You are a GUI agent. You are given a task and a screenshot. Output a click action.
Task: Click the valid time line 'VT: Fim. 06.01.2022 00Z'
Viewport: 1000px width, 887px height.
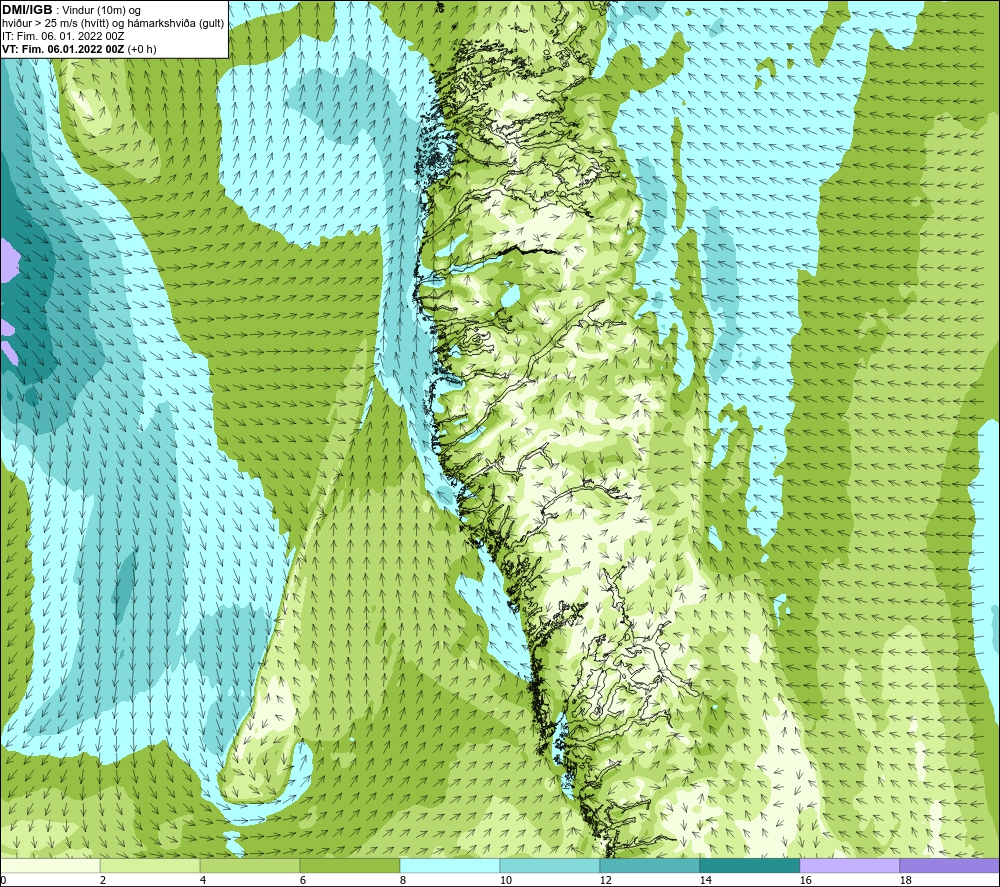[x=63, y=49]
